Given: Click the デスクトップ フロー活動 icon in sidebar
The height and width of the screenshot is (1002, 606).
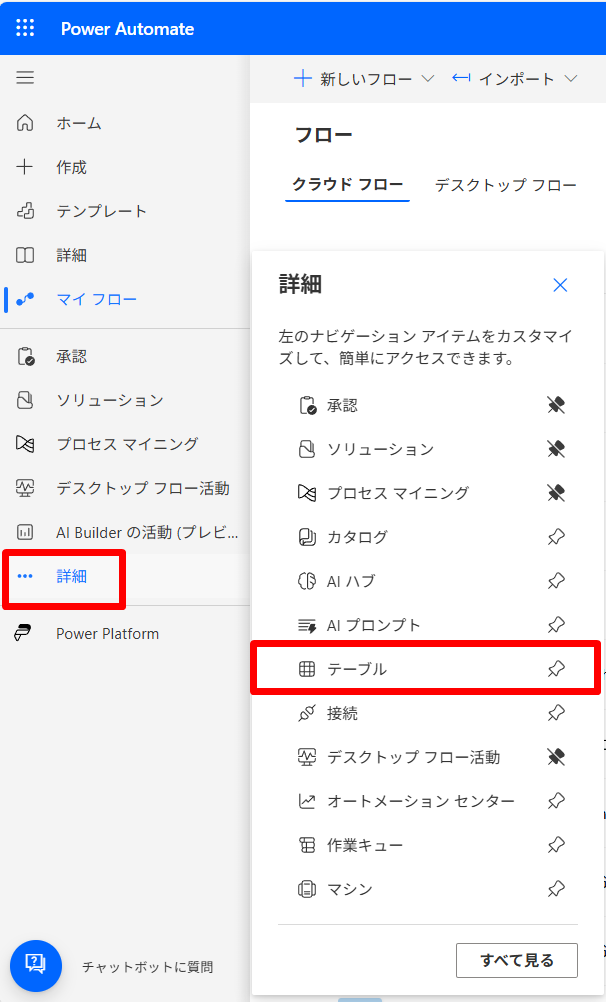Looking at the screenshot, I should (x=25, y=488).
